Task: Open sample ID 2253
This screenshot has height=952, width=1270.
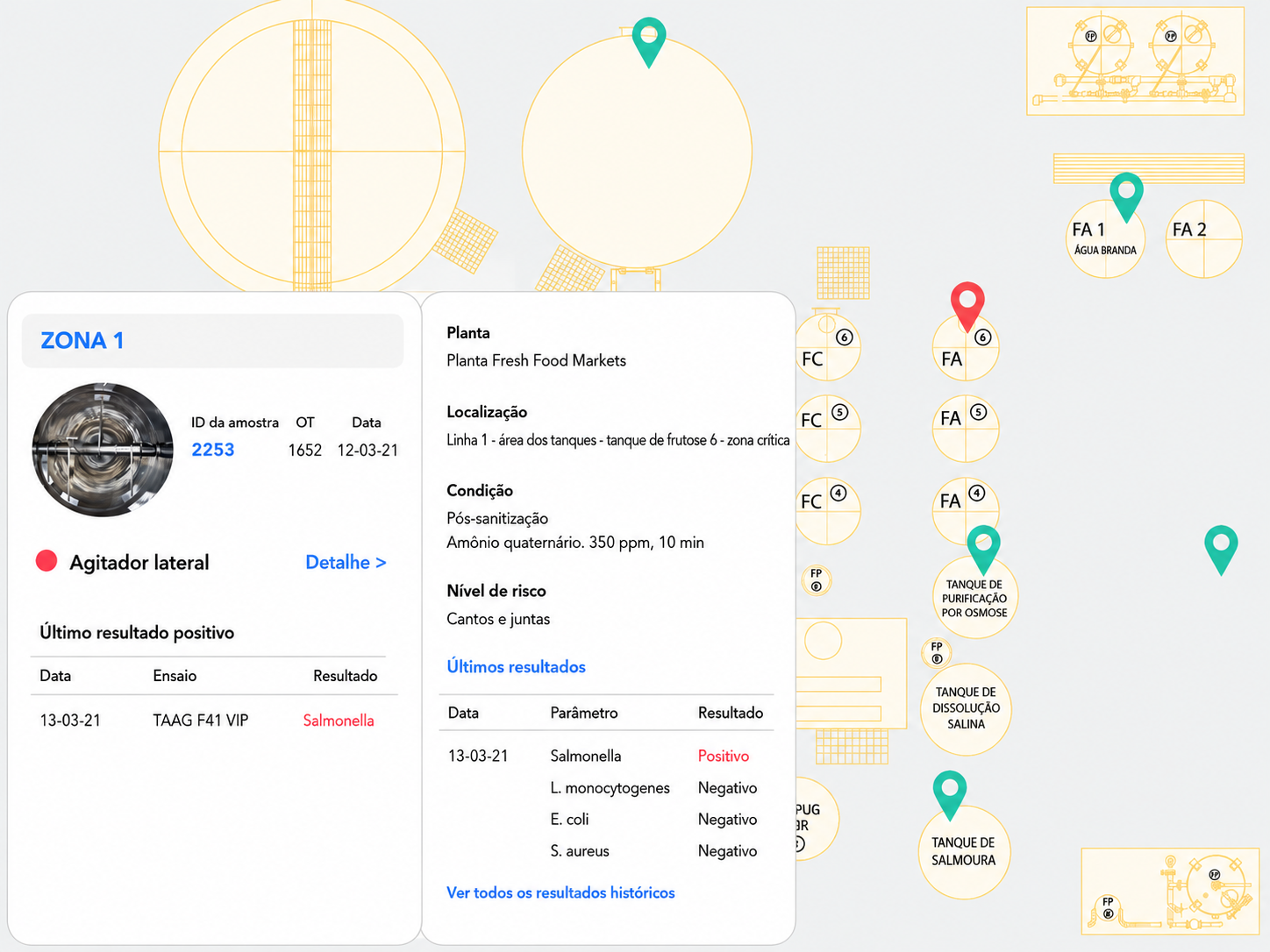Action: pos(213,450)
